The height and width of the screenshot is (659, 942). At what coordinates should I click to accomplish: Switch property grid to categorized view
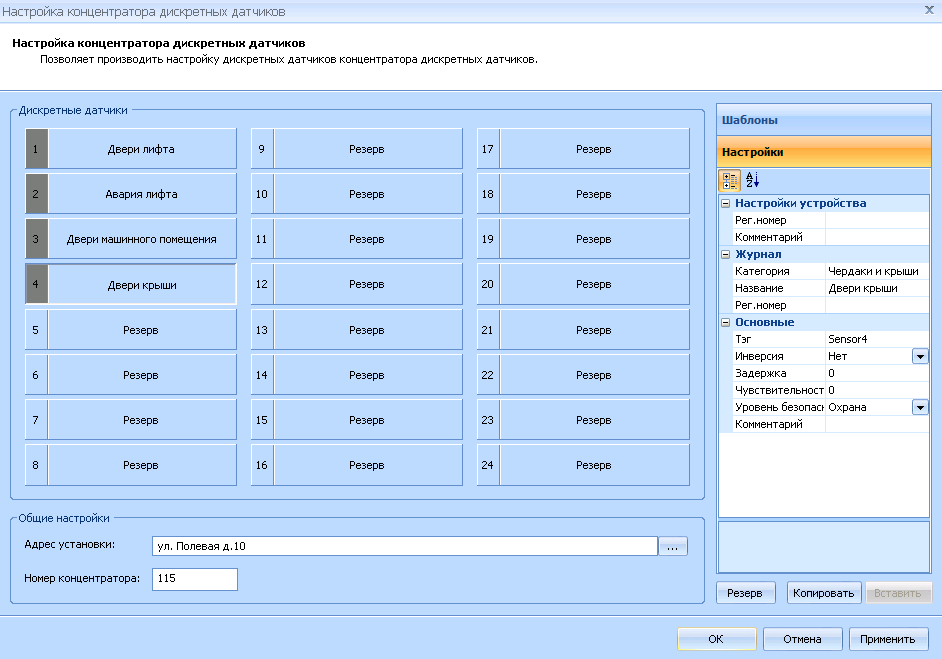point(730,180)
